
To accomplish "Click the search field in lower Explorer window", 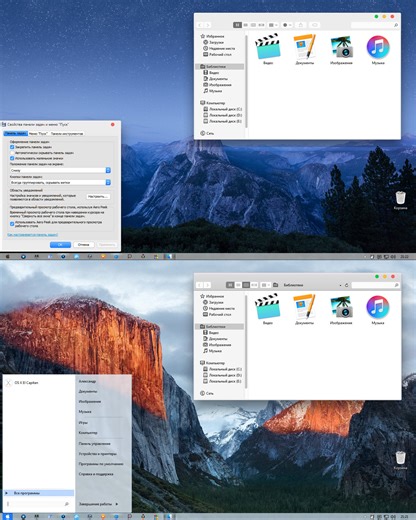I will click(x=375, y=285).
